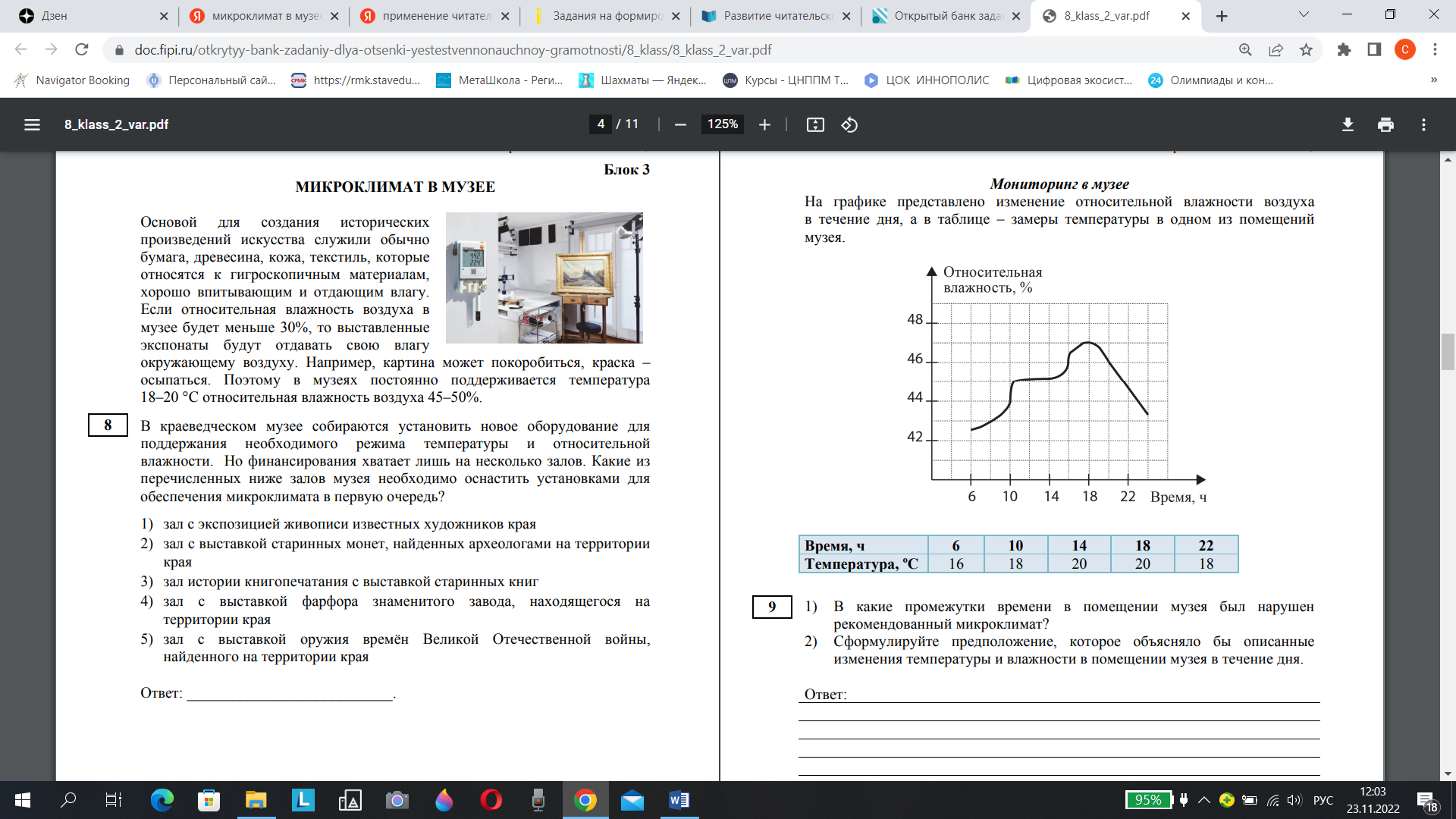Download the PDF file

[1348, 124]
